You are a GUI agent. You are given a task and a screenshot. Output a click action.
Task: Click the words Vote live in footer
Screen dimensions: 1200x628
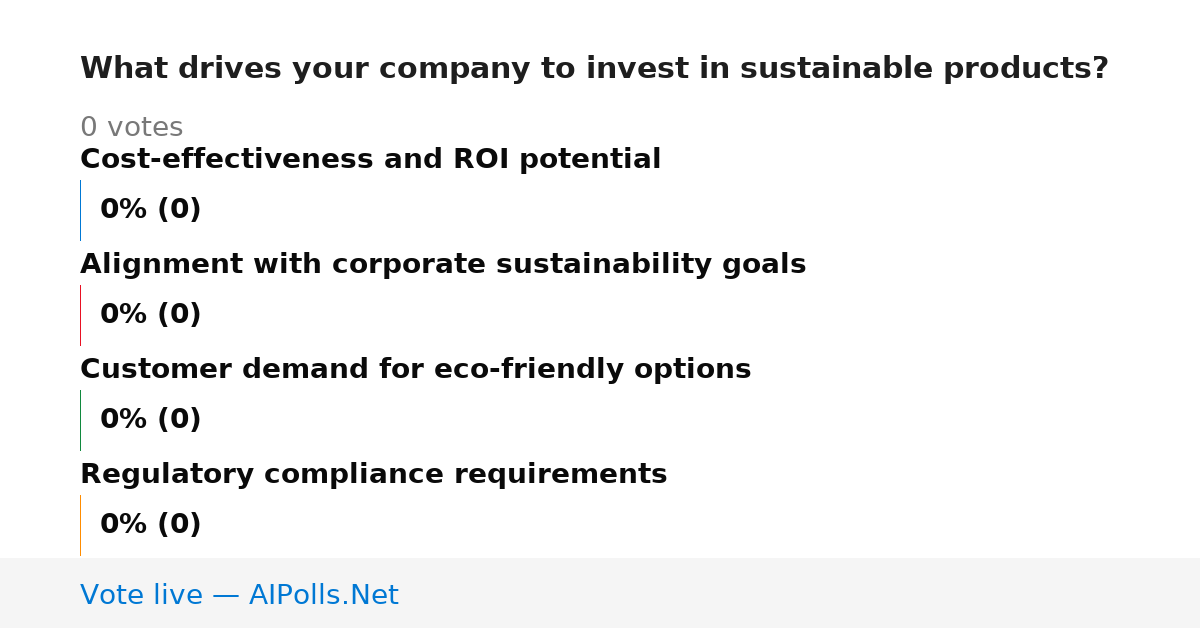tap(141, 596)
